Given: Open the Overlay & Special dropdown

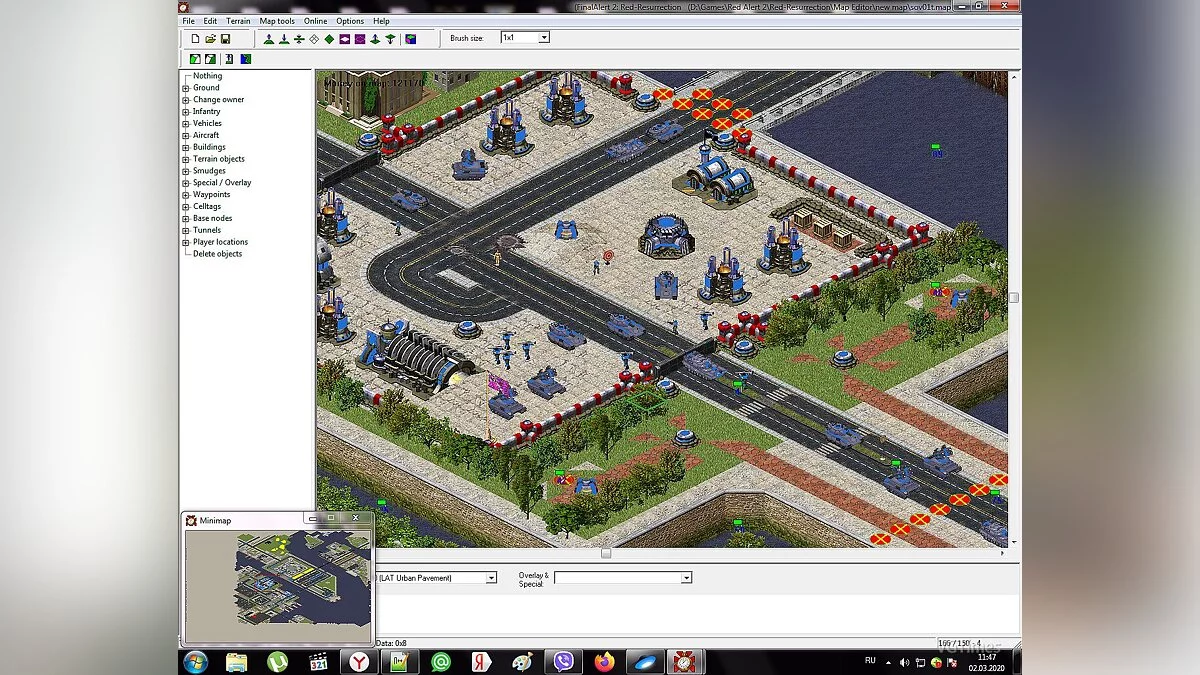Looking at the screenshot, I should point(686,577).
